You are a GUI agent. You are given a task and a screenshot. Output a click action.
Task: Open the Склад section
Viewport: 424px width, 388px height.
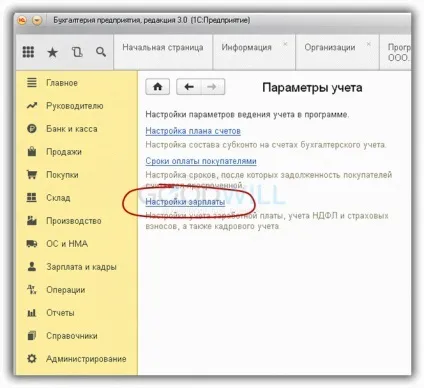[58, 198]
